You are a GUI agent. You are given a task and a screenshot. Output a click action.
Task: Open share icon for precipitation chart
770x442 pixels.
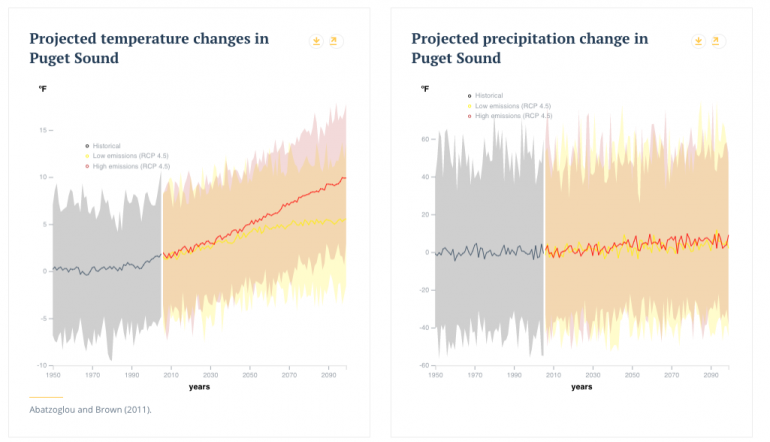click(716, 41)
